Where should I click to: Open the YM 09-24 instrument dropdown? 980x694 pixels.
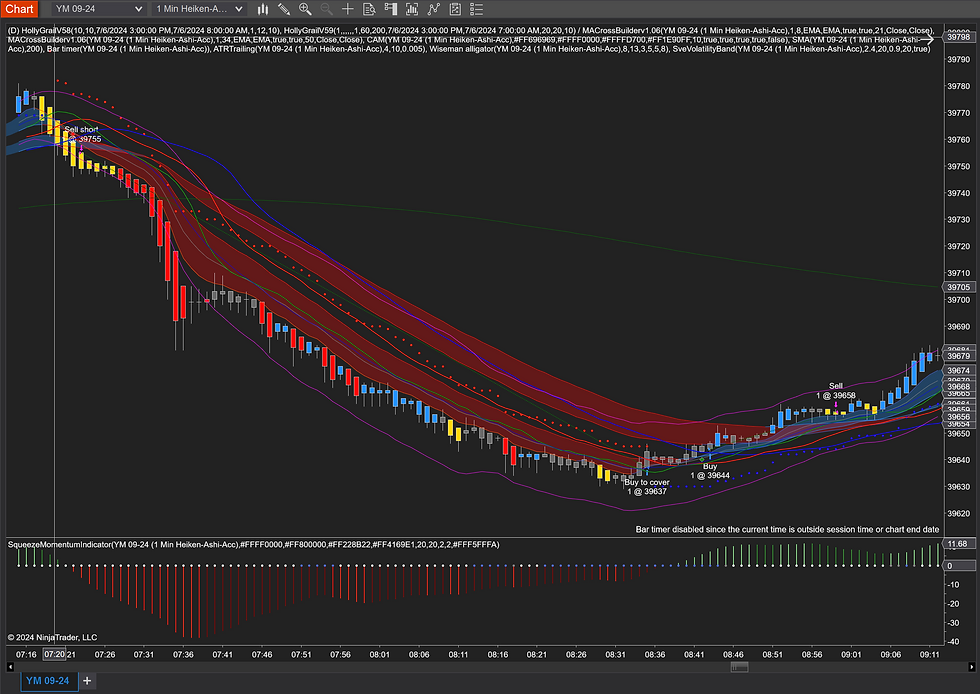[x=99, y=9]
